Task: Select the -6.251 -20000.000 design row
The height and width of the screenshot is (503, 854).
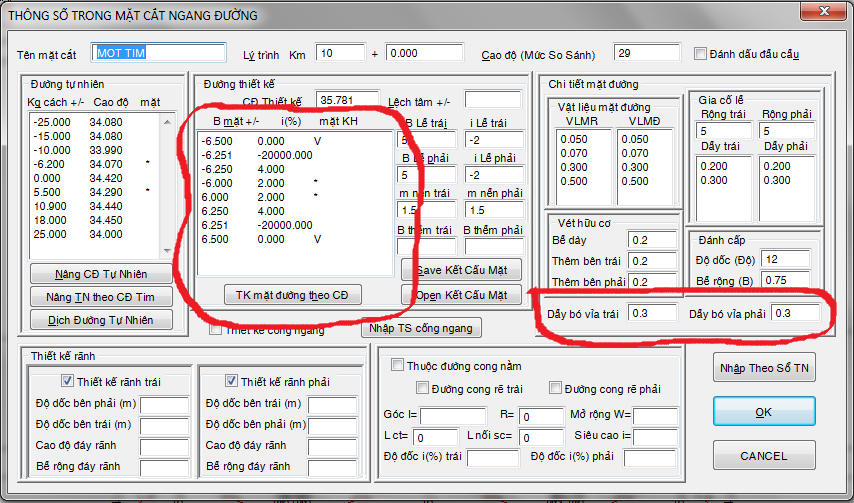Action: [x=295, y=155]
